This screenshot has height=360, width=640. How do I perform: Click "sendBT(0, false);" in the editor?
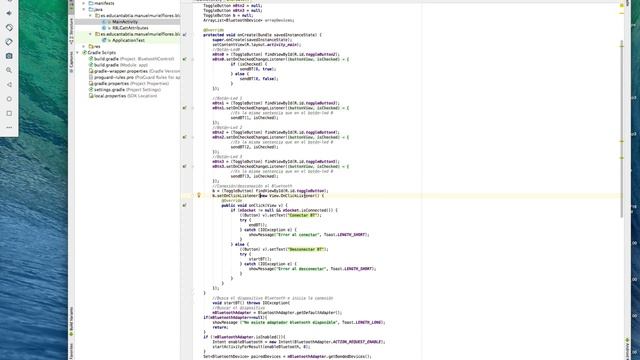[259, 78]
